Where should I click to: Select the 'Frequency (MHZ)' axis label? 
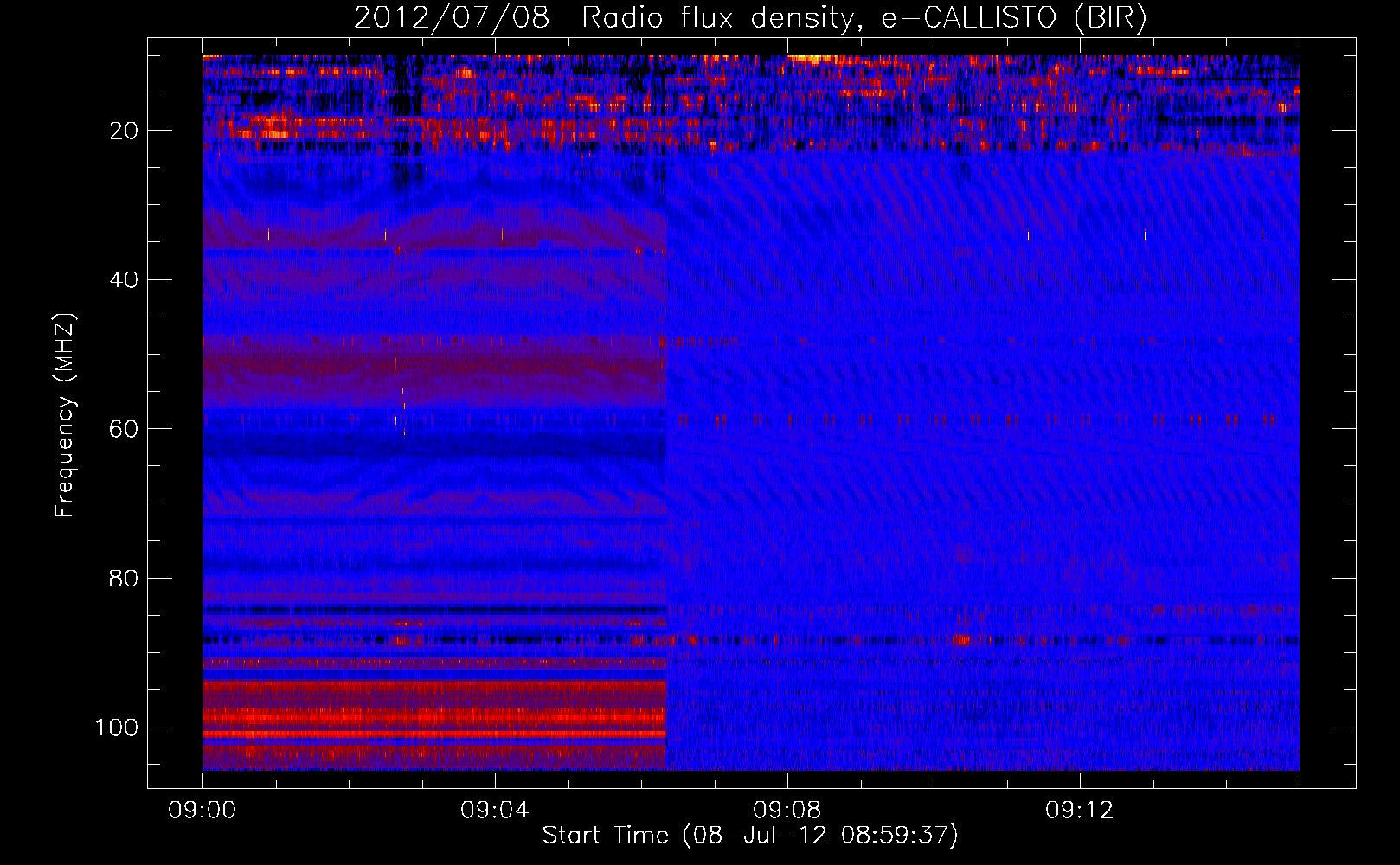(65, 414)
